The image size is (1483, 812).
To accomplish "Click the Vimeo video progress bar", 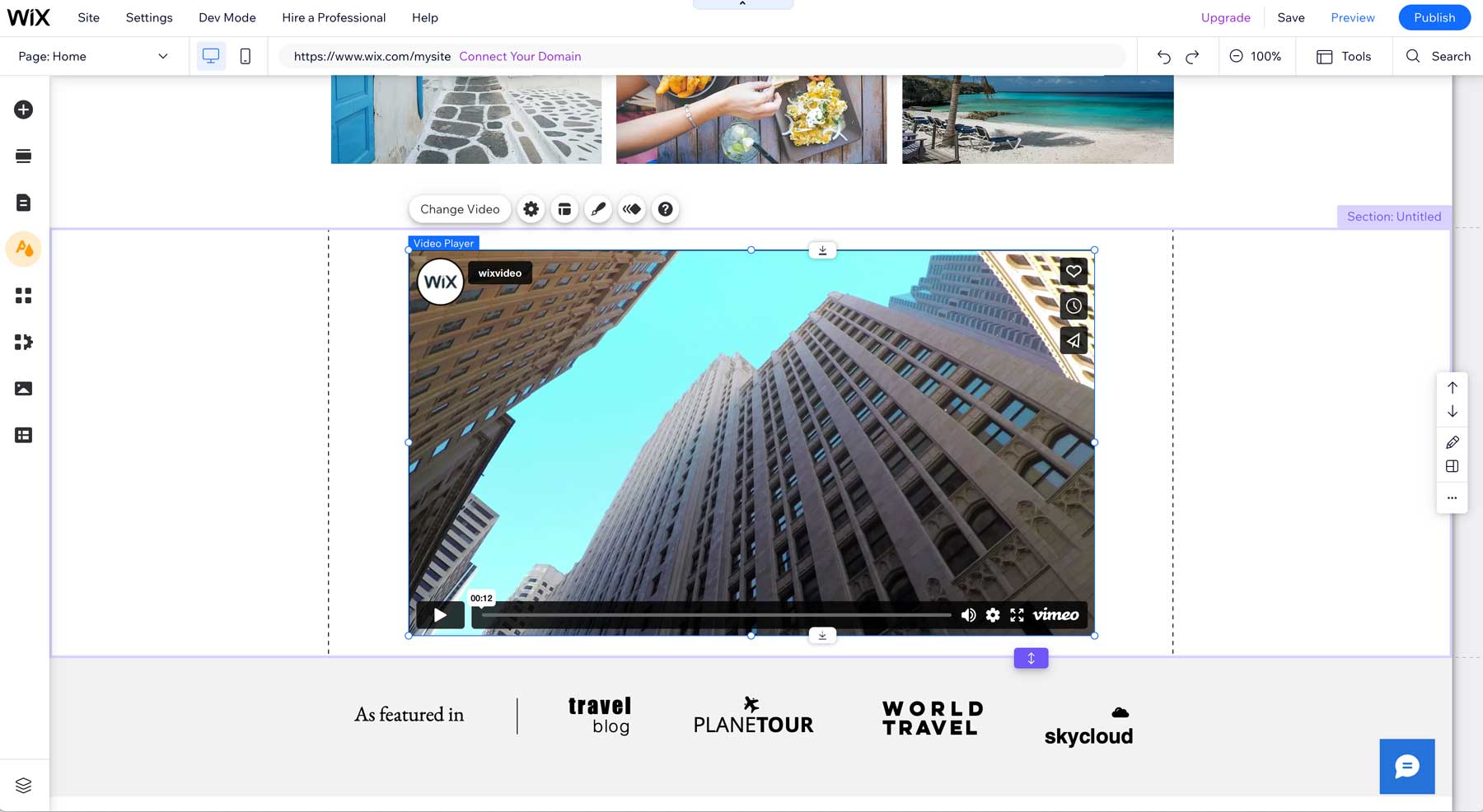I will [x=717, y=614].
